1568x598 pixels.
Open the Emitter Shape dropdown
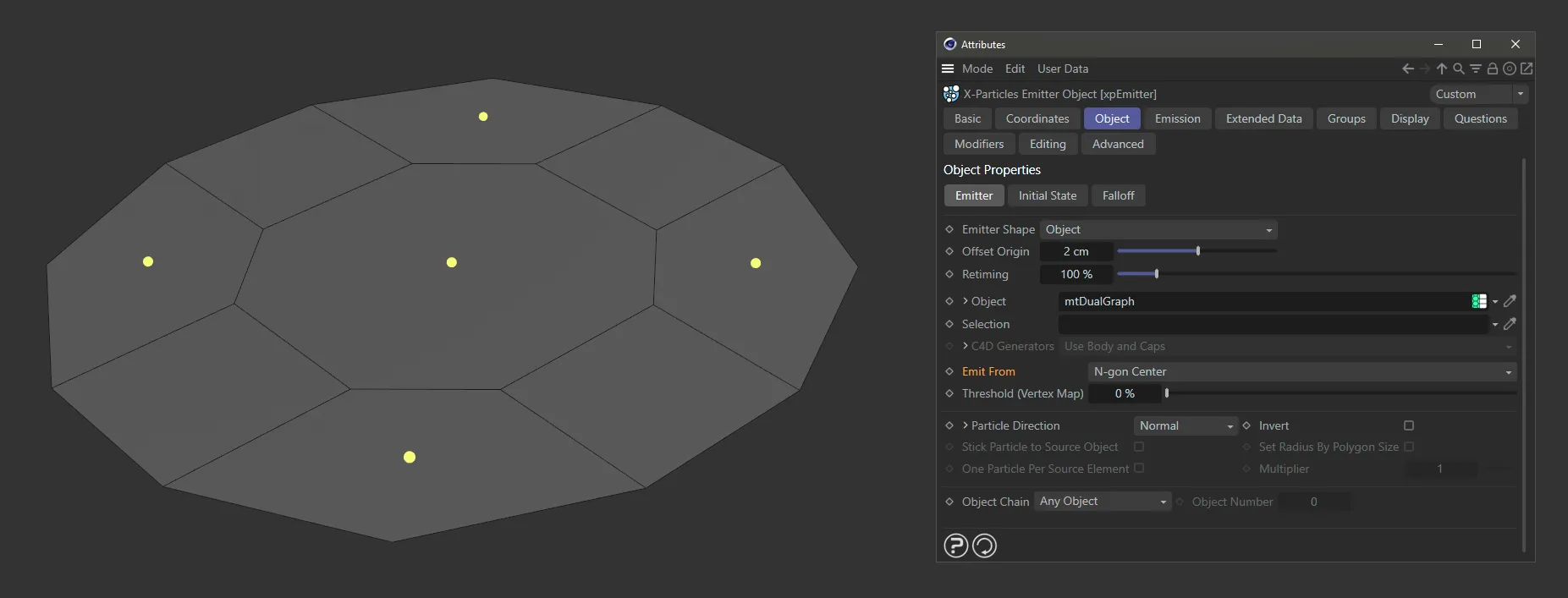1158,229
